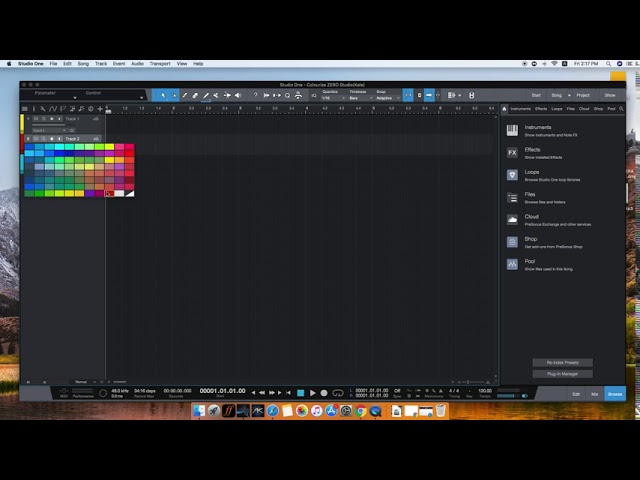Switch to Loops tab in browser

(557, 109)
